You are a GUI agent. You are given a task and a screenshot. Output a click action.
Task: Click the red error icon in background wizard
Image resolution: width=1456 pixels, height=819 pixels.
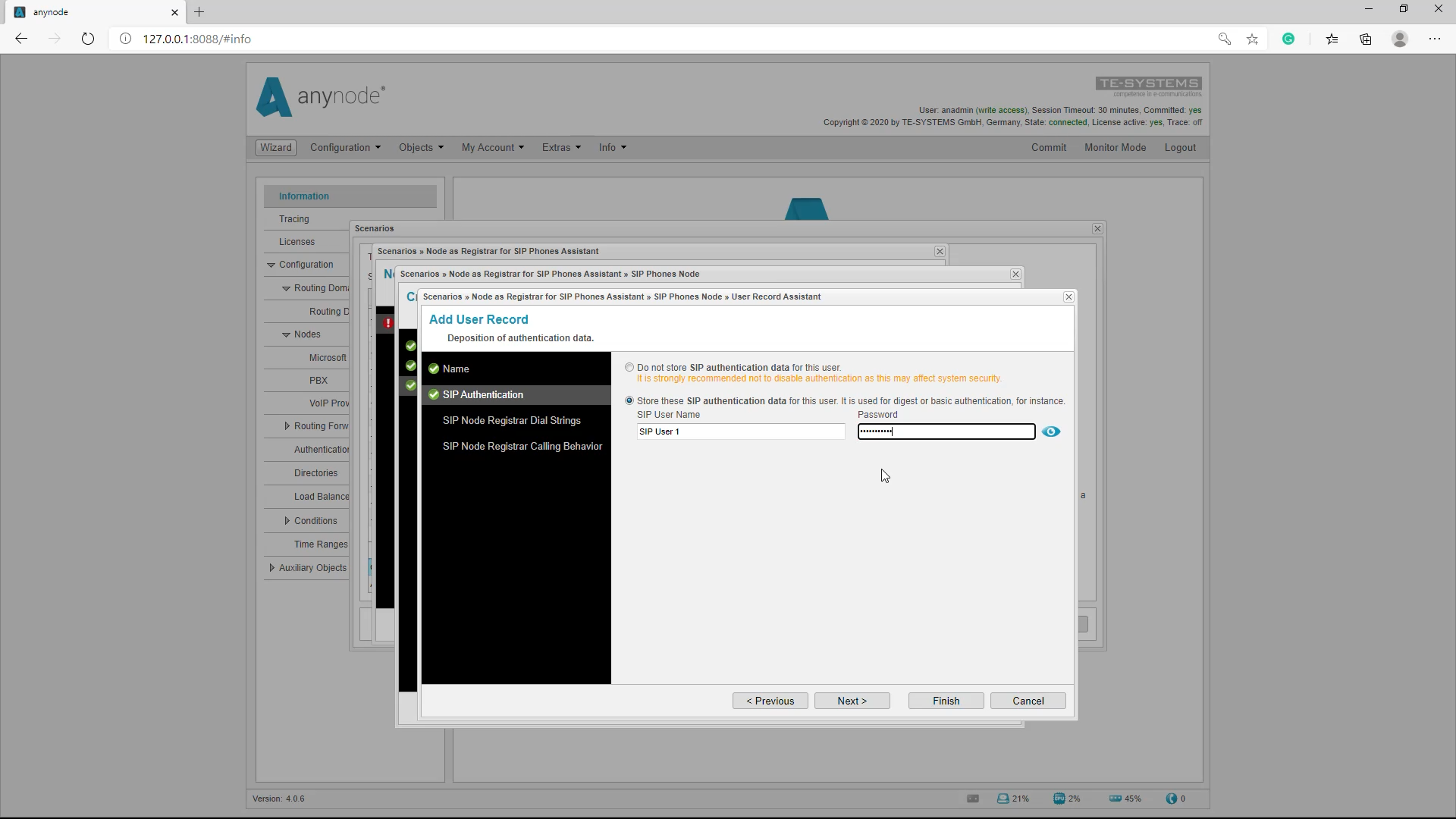click(388, 323)
